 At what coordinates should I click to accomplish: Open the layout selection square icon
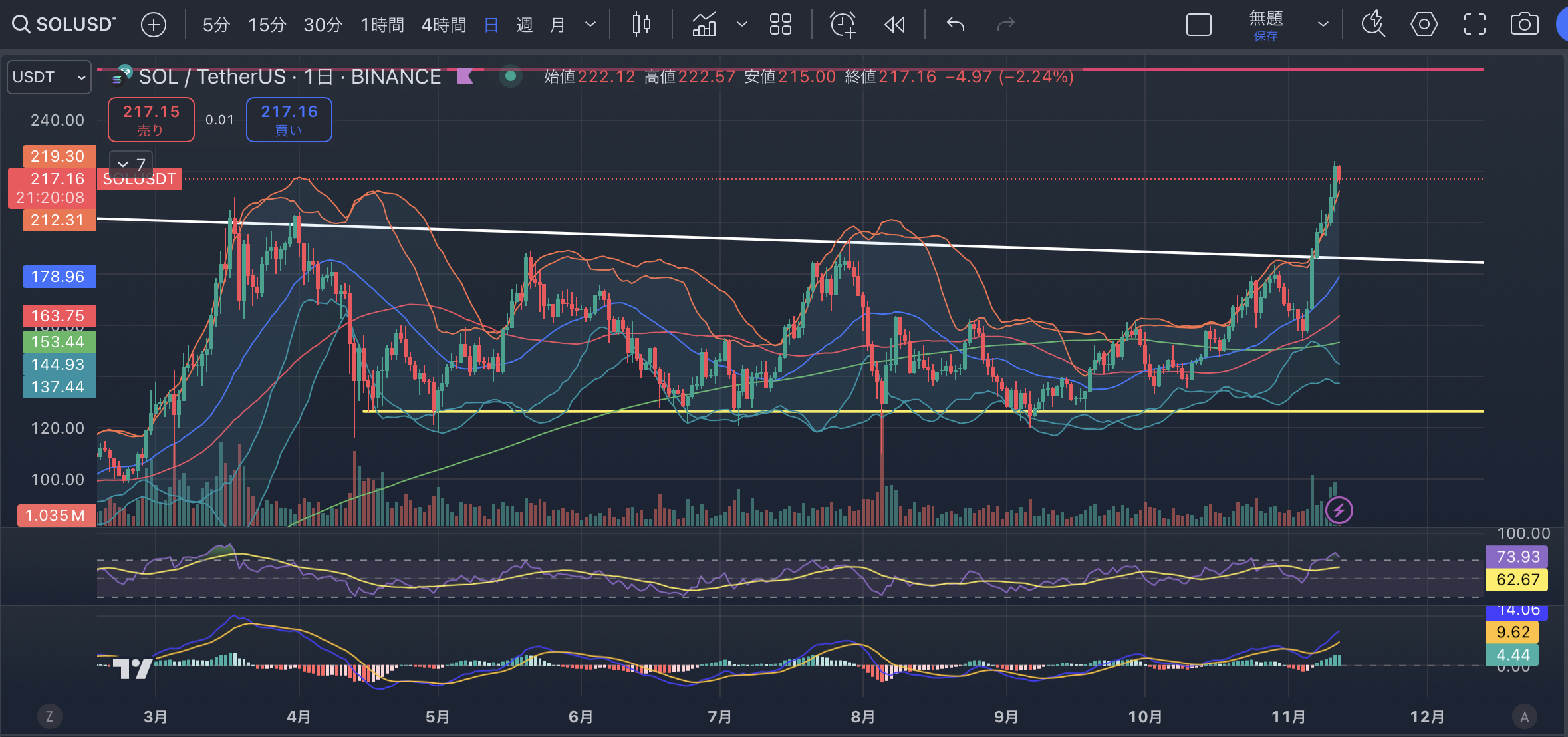click(1199, 25)
